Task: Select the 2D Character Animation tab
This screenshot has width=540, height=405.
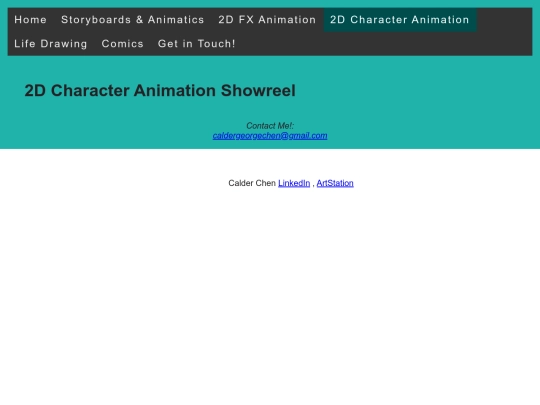Action: coord(400,20)
